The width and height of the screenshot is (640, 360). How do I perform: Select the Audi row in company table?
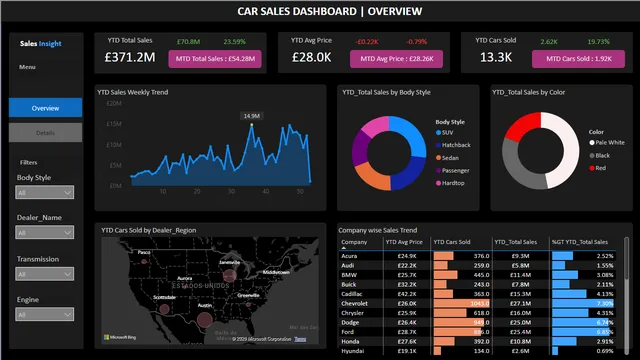(x=478, y=265)
